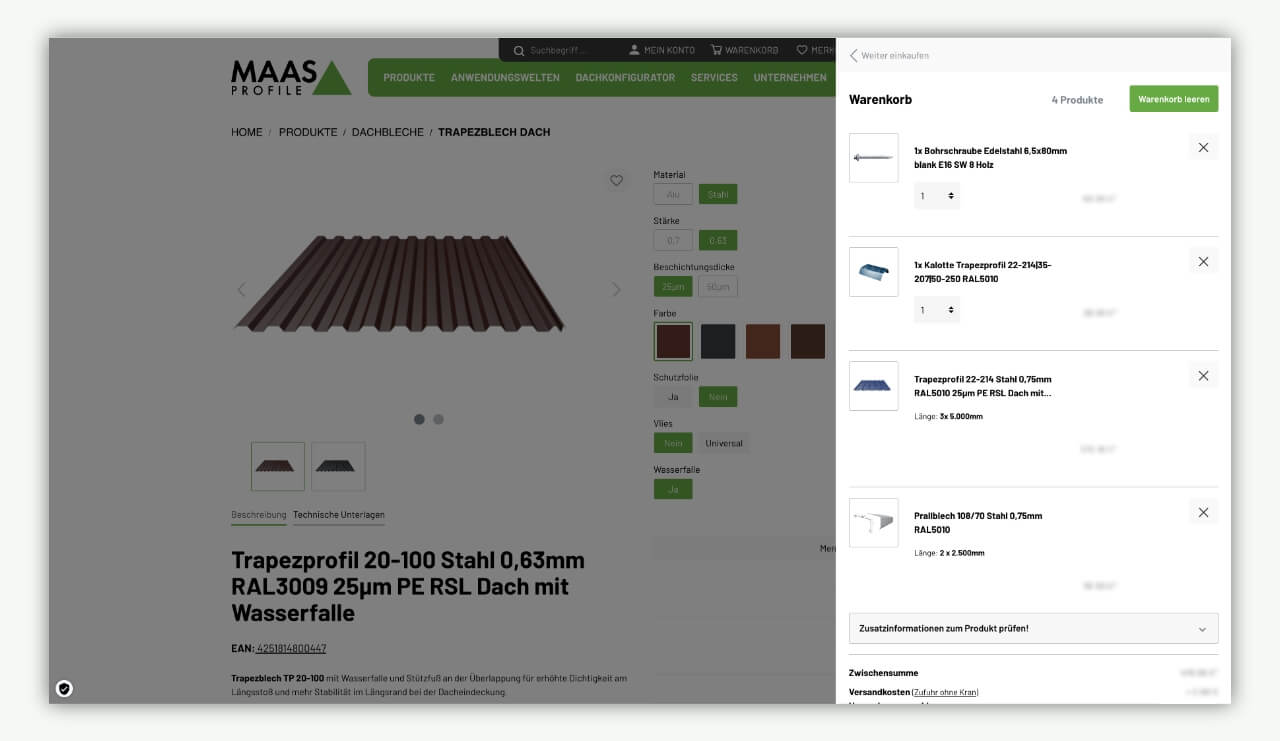Open Services menu

tap(714, 77)
